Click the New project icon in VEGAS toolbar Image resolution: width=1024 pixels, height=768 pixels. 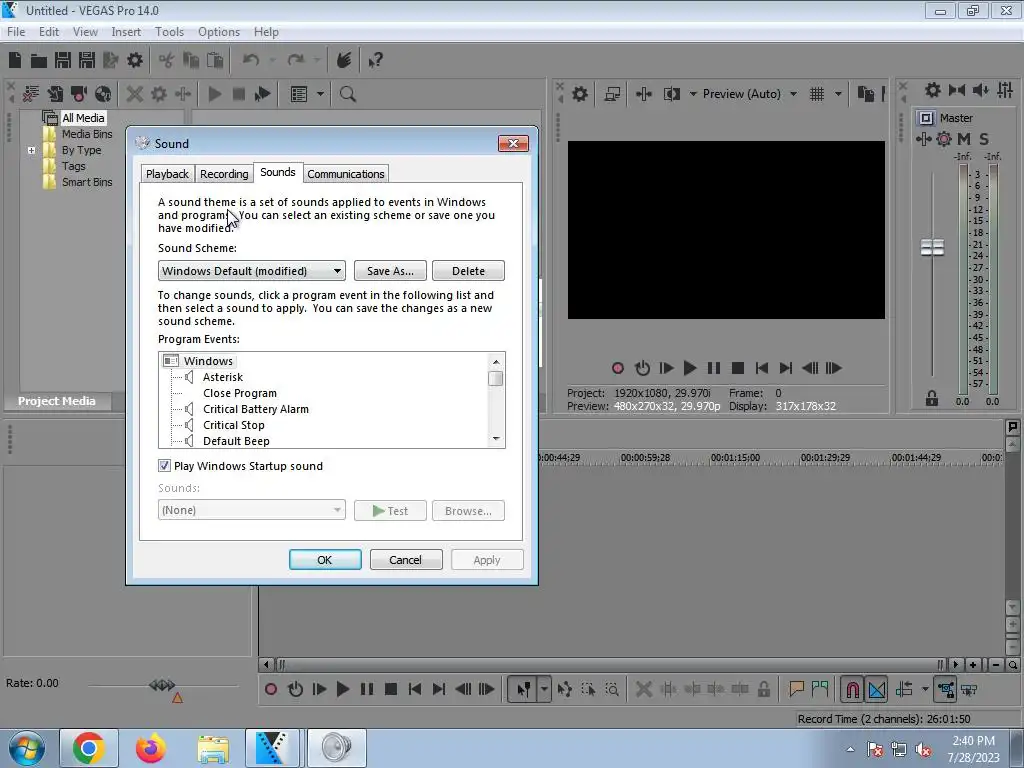pos(15,61)
